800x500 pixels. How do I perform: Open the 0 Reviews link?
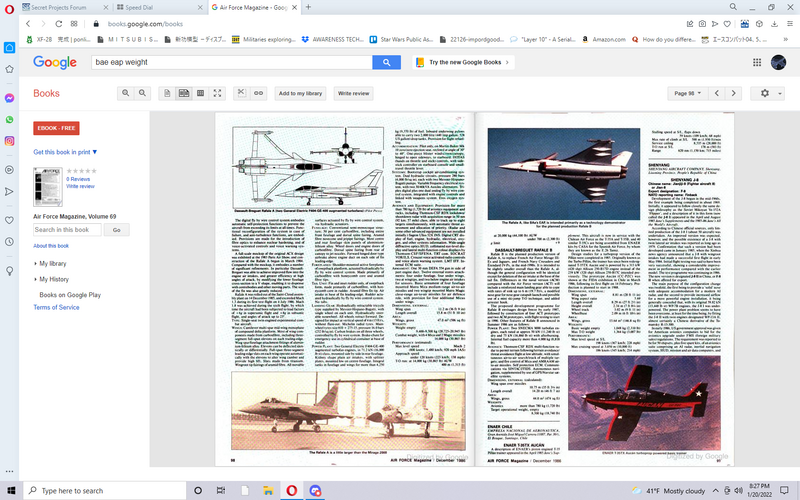(x=78, y=179)
